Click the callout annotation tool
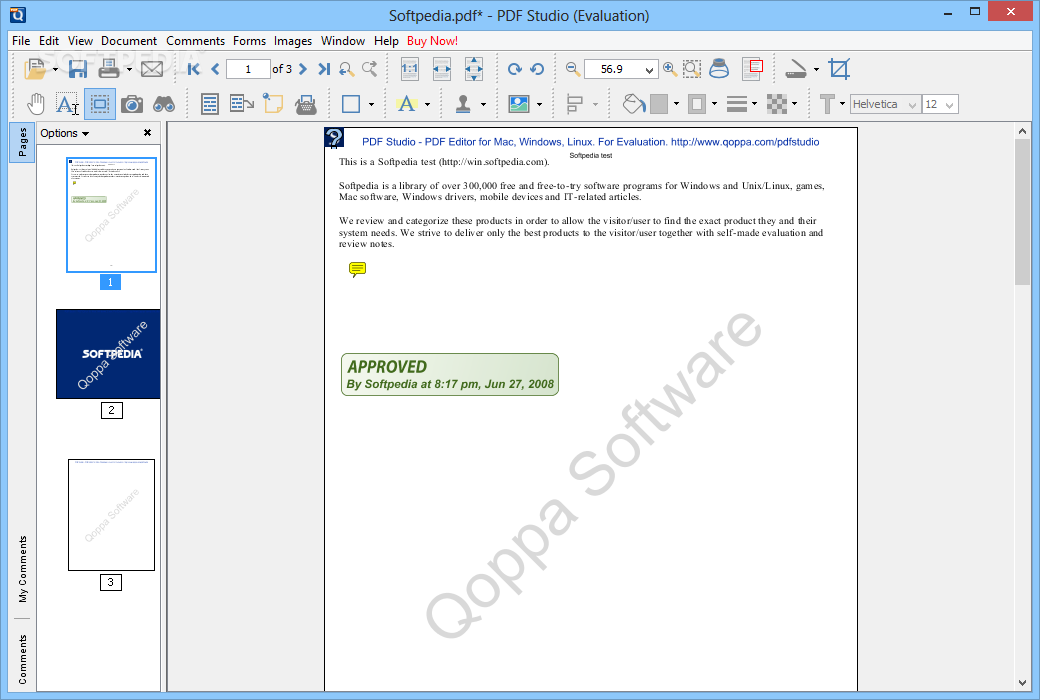1040x700 pixels. (x=242, y=104)
